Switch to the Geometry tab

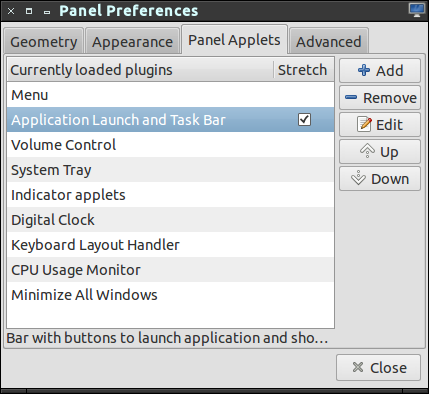(x=43, y=41)
